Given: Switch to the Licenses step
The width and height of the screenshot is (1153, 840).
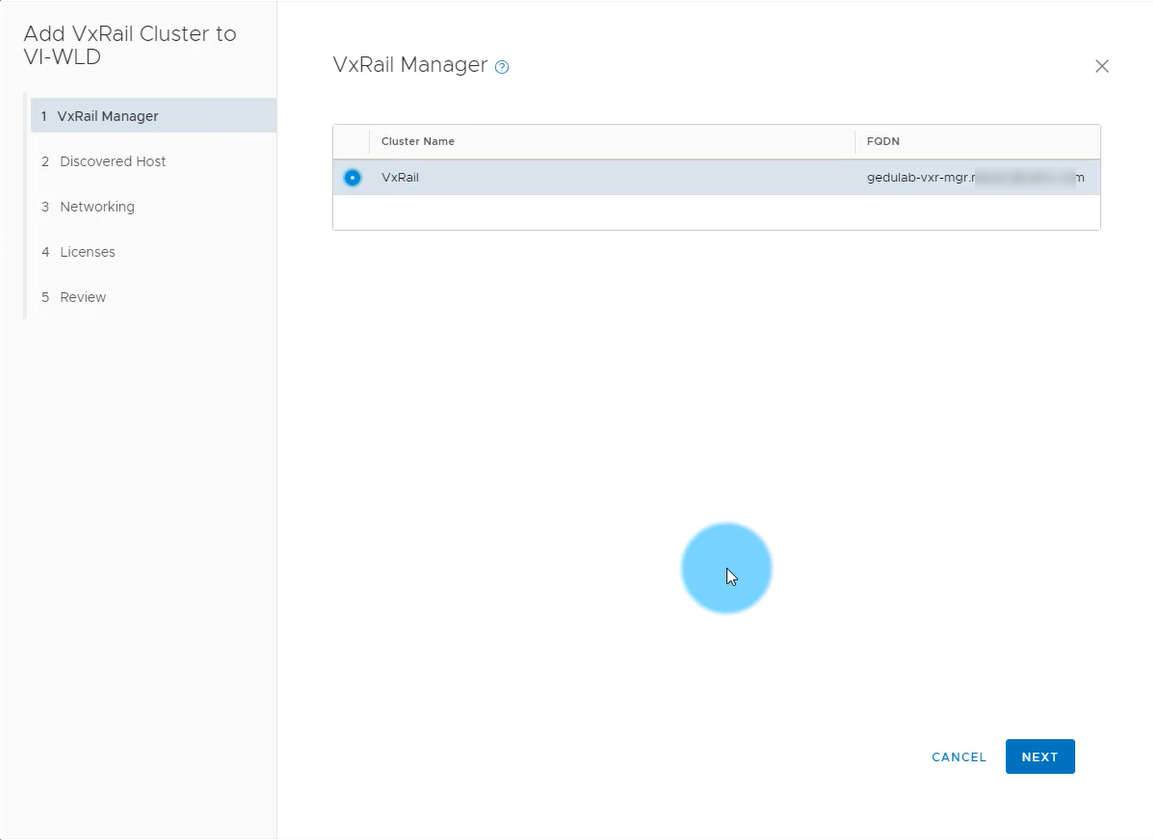Looking at the screenshot, I should [x=87, y=252].
